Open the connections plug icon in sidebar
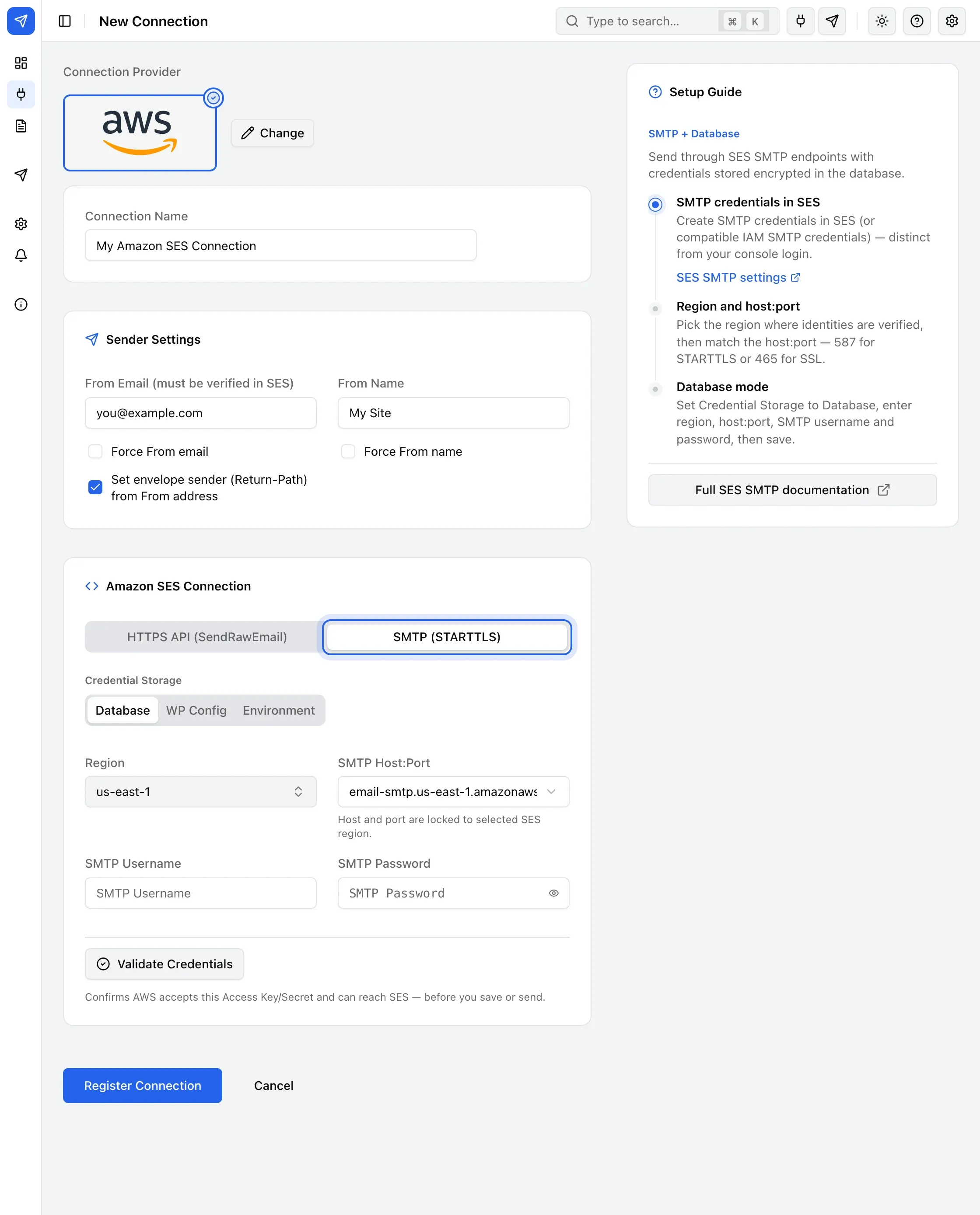Viewport: 980px width, 1215px height. click(x=21, y=94)
